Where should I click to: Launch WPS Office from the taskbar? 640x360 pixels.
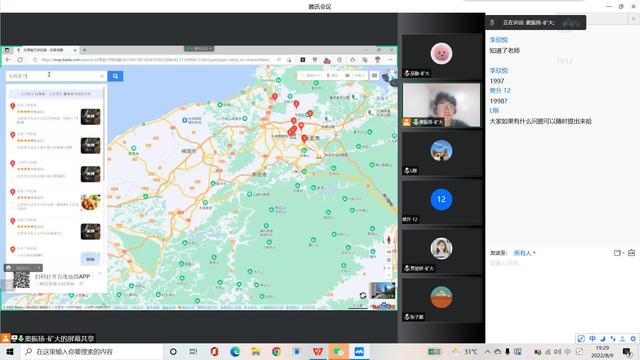[x=318, y=351]
